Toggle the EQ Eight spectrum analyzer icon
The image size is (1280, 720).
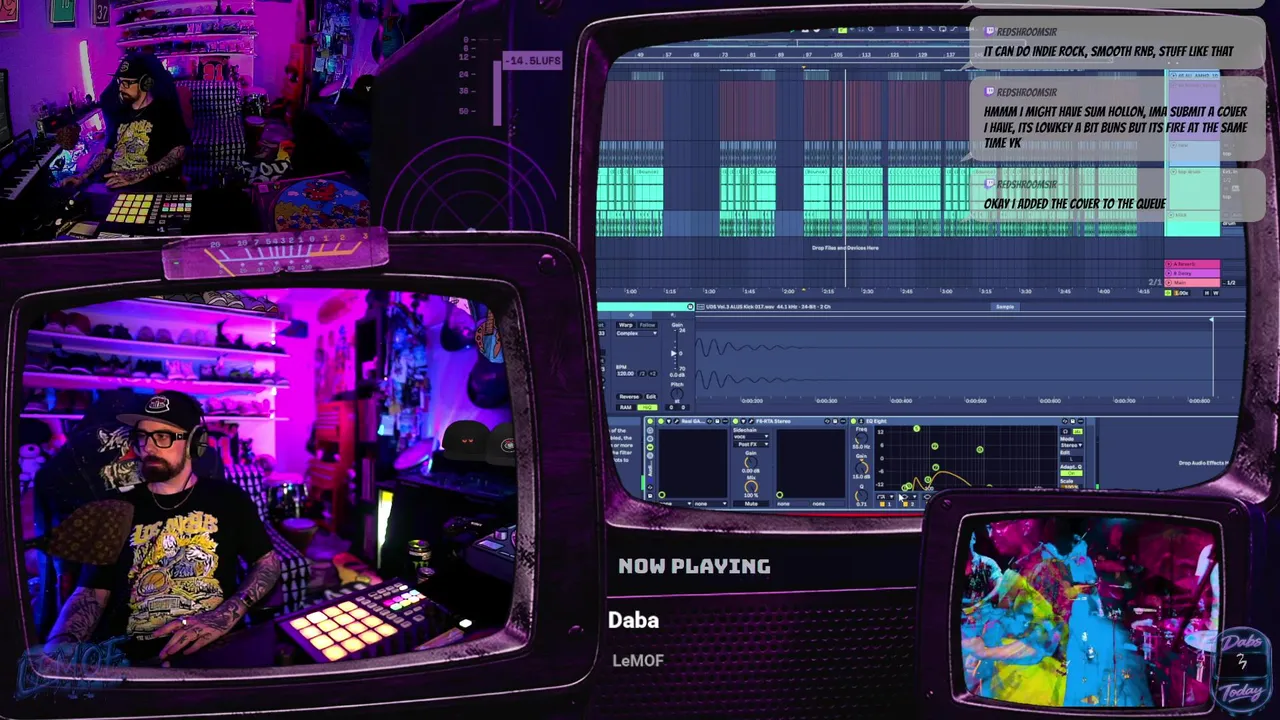click(x=1078, y=431)
